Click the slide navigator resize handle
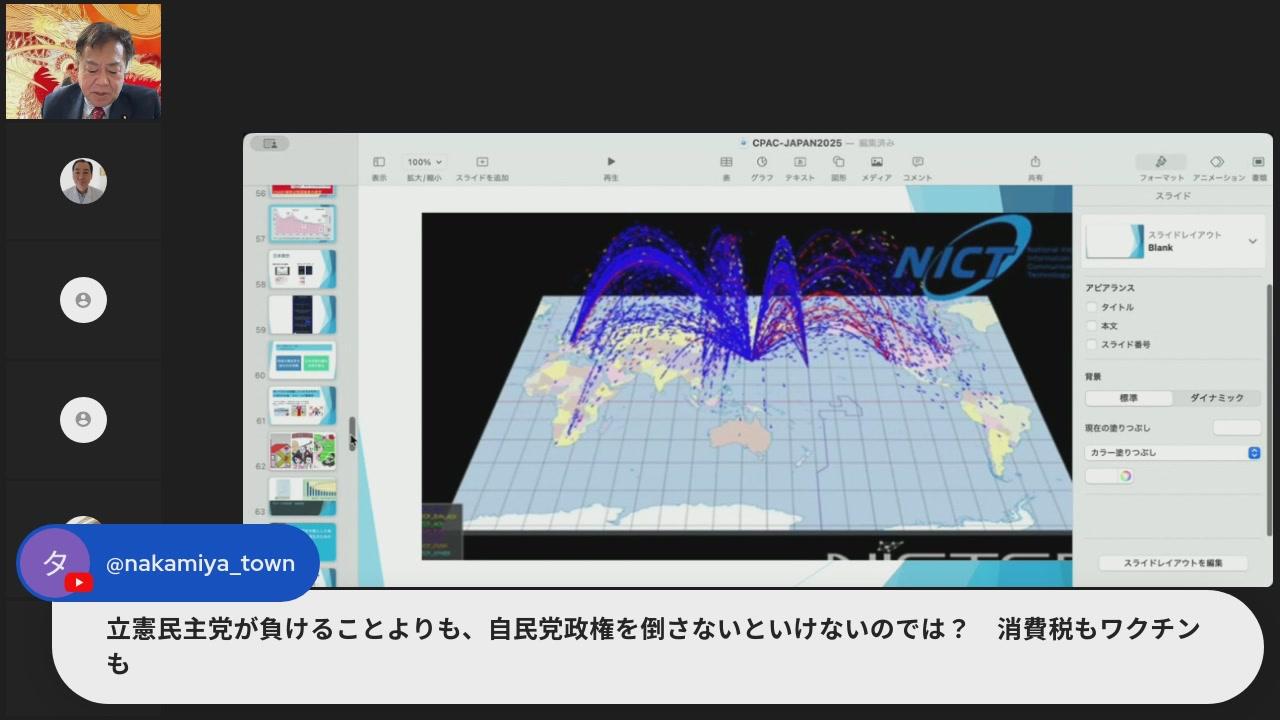The image size is (1280, 720). pyautogui.click(x=352, y=433)
